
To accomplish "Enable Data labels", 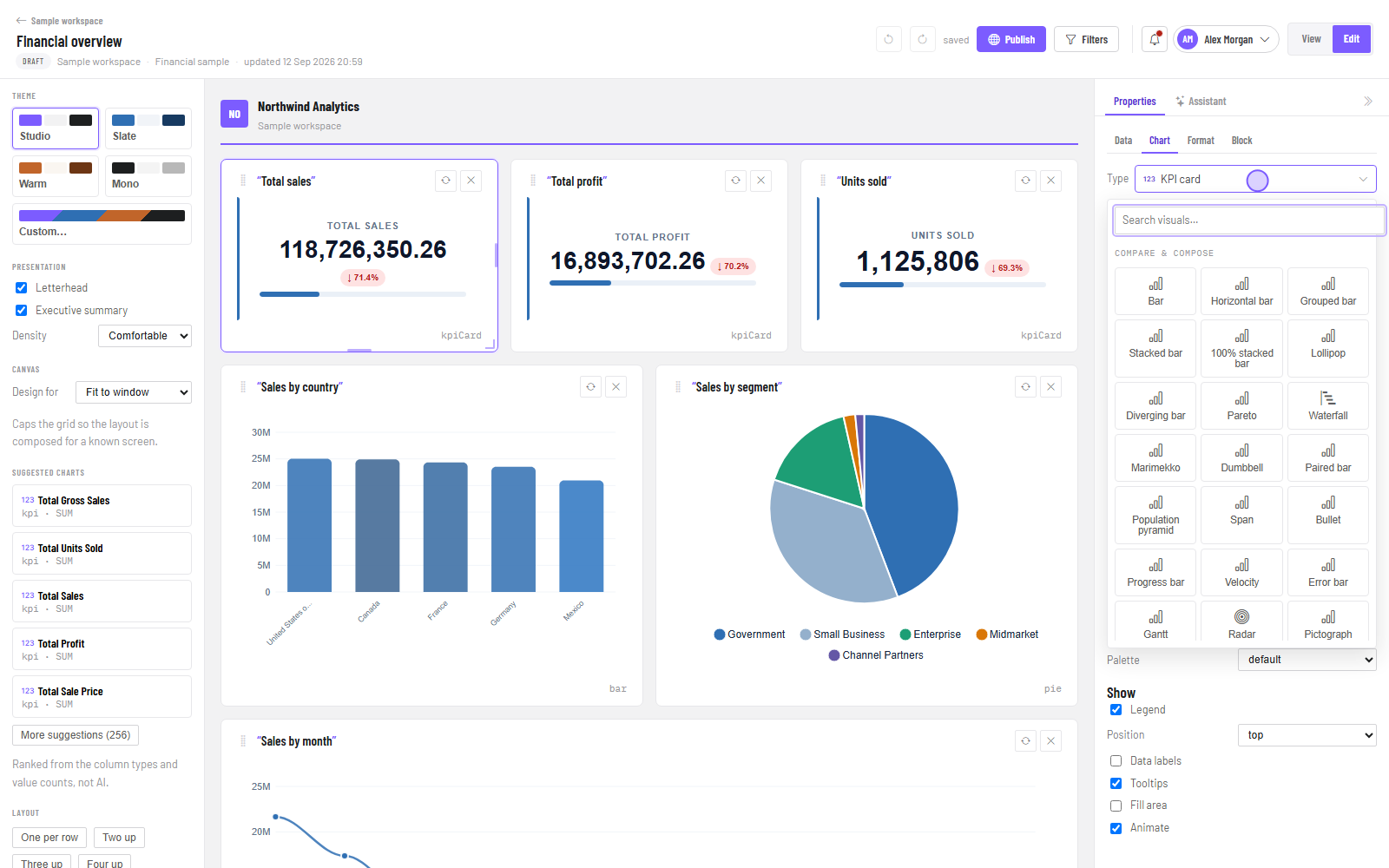I will (1116, 761).
